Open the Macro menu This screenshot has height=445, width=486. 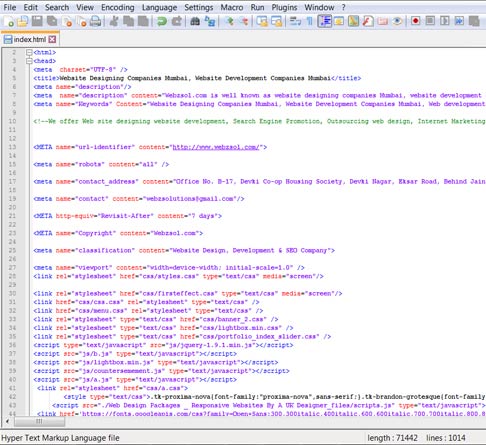(x=232, y=7)
